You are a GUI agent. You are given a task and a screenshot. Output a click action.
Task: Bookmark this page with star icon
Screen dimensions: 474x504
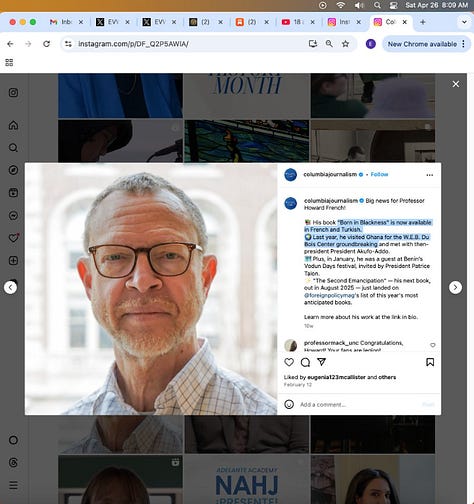pyautogui.click(x=345, y=44)
